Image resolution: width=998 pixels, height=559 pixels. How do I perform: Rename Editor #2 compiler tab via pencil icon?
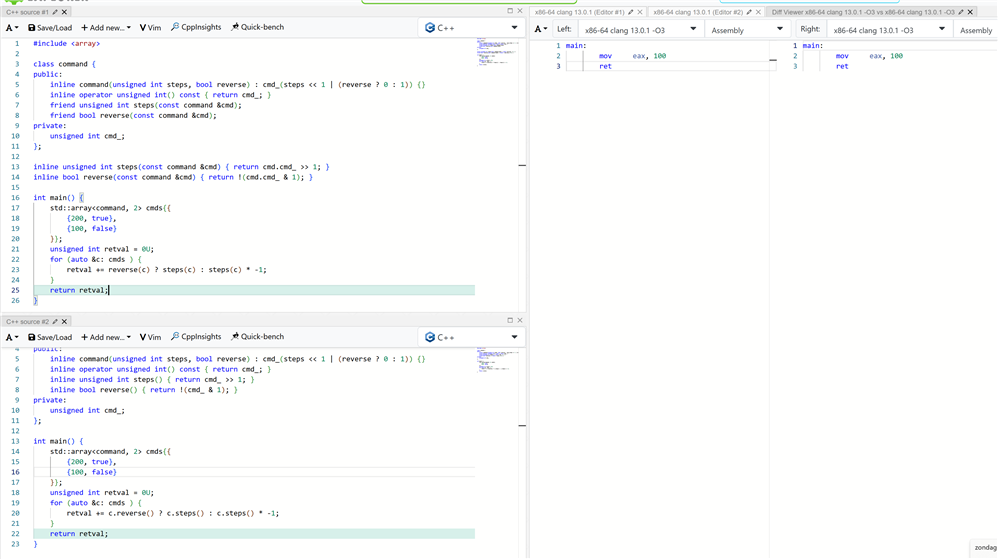pos(748,12)
